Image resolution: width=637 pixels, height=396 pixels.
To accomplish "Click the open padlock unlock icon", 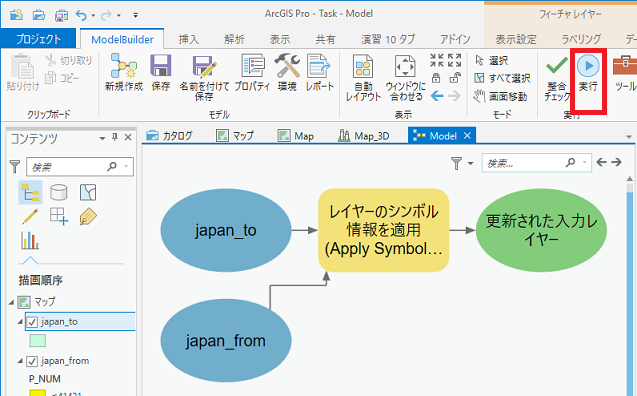I will point(455,77).
